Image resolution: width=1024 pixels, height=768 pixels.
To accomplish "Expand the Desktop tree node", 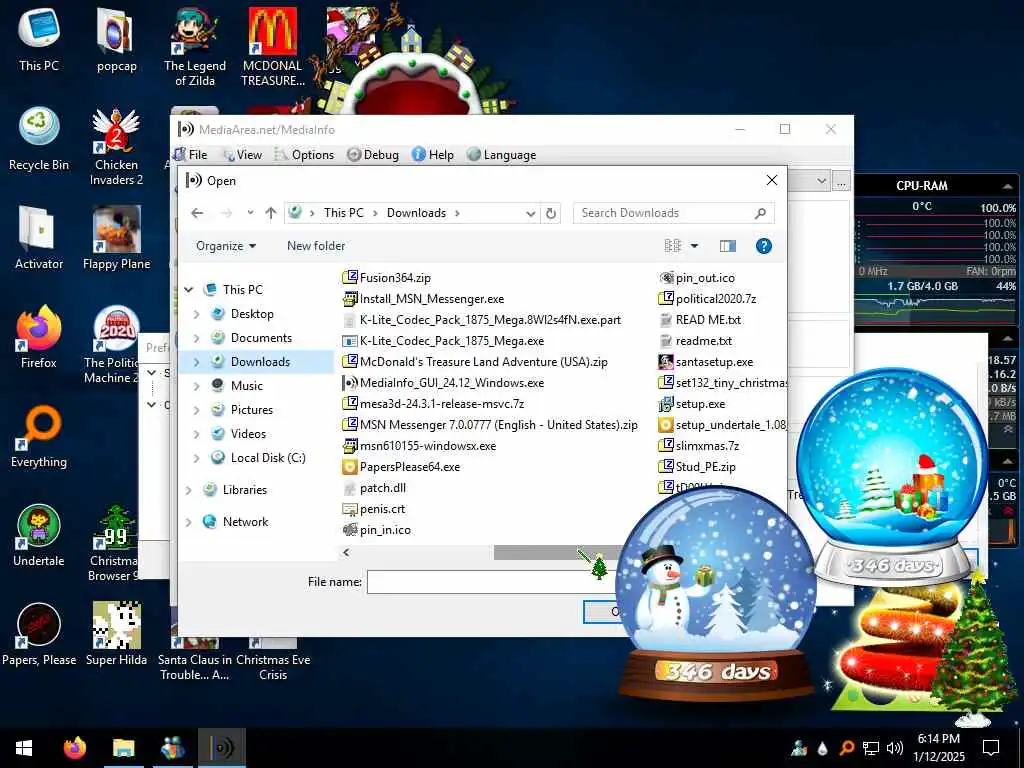I will point(197,314).
